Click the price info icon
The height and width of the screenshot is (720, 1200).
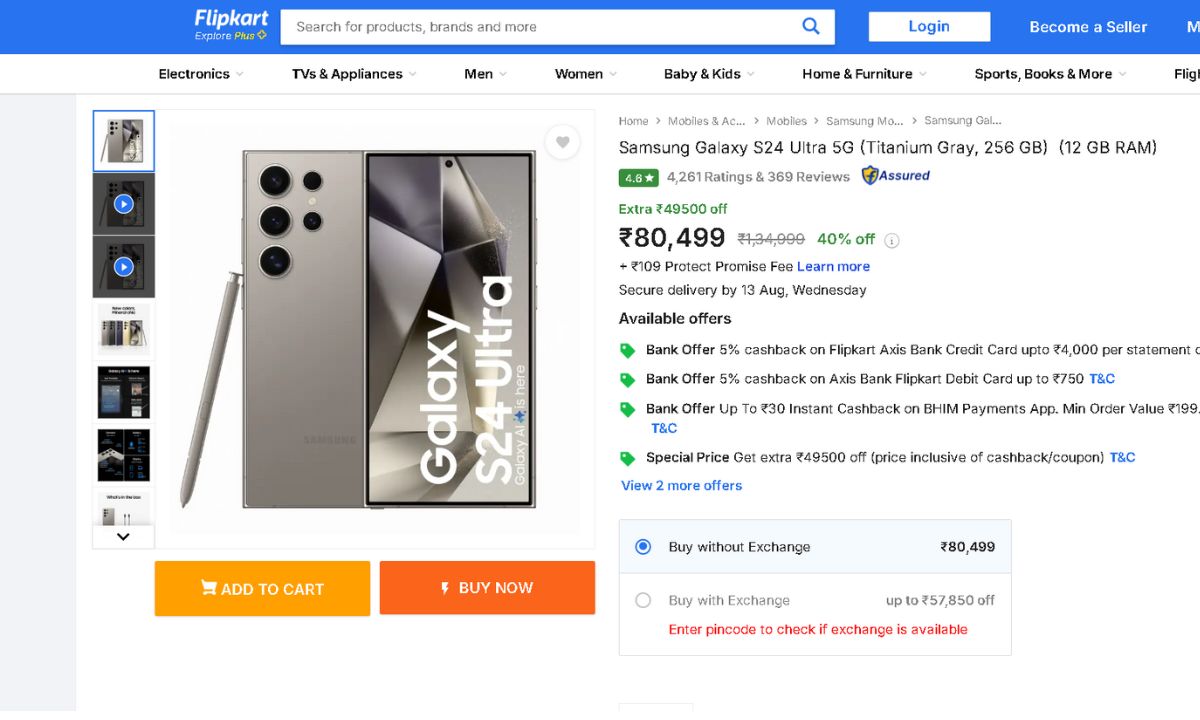(x=892, y=240)
